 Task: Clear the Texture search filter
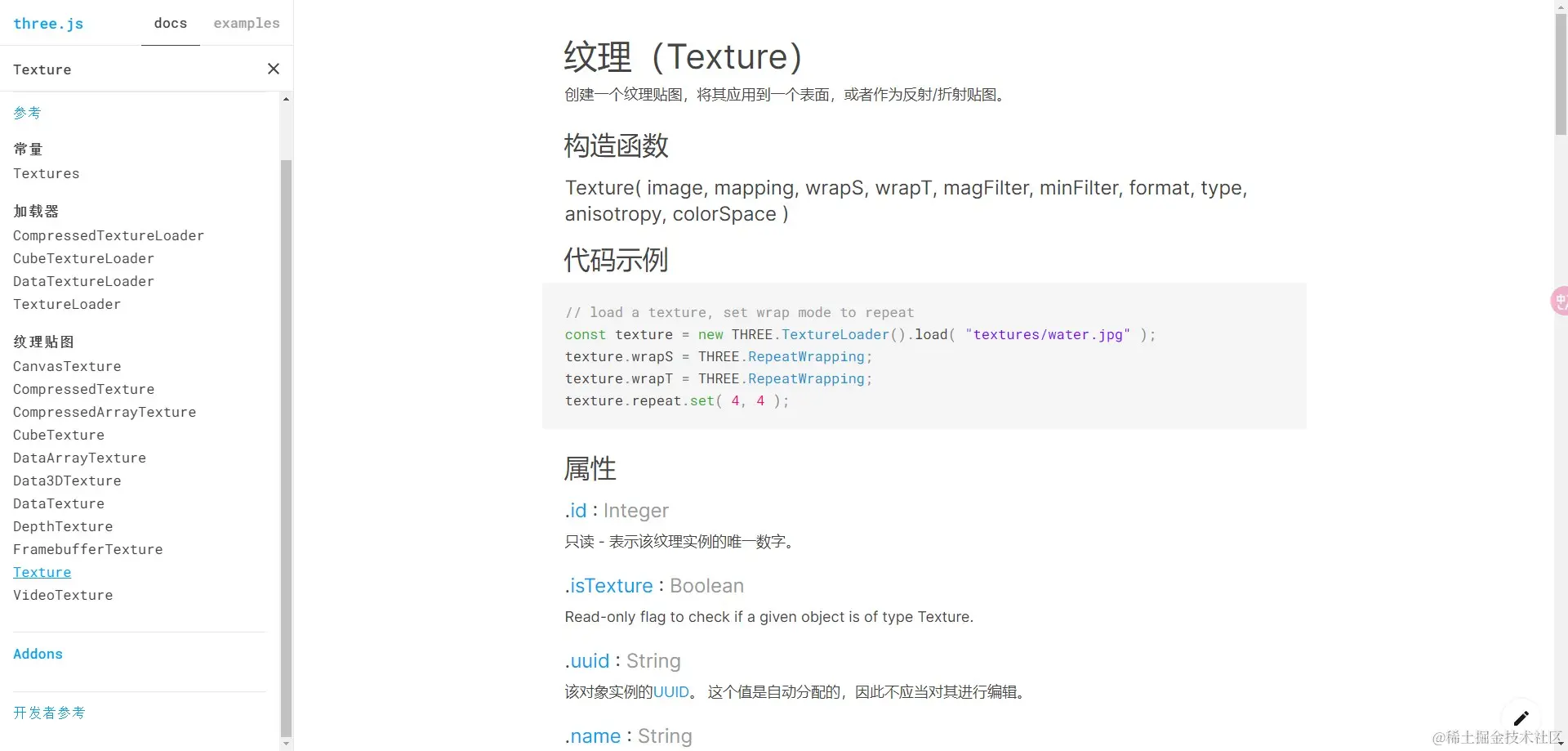tap(274, 69)
